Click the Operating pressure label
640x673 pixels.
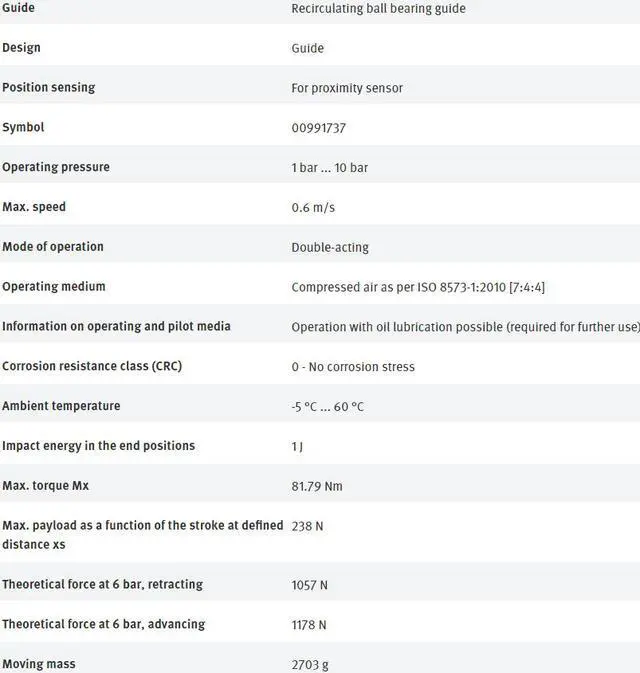click(x=56, y=167)
